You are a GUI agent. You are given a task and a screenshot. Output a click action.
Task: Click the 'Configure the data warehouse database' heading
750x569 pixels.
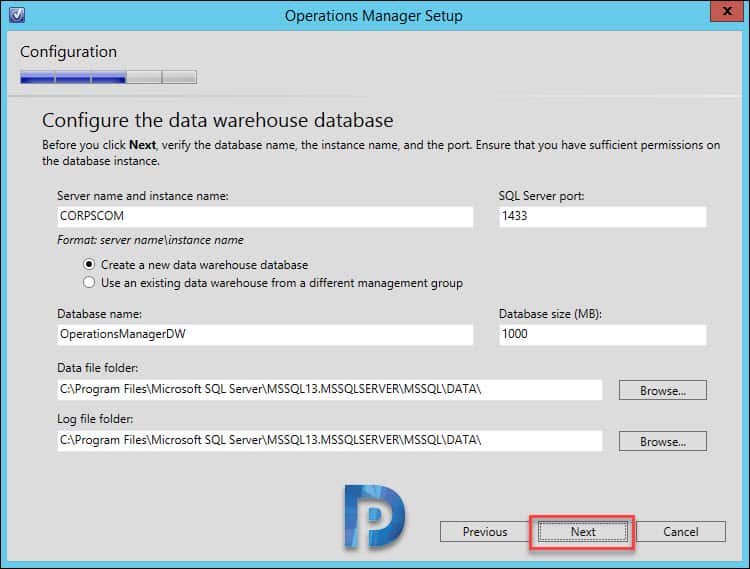click(x=218, y=120)
